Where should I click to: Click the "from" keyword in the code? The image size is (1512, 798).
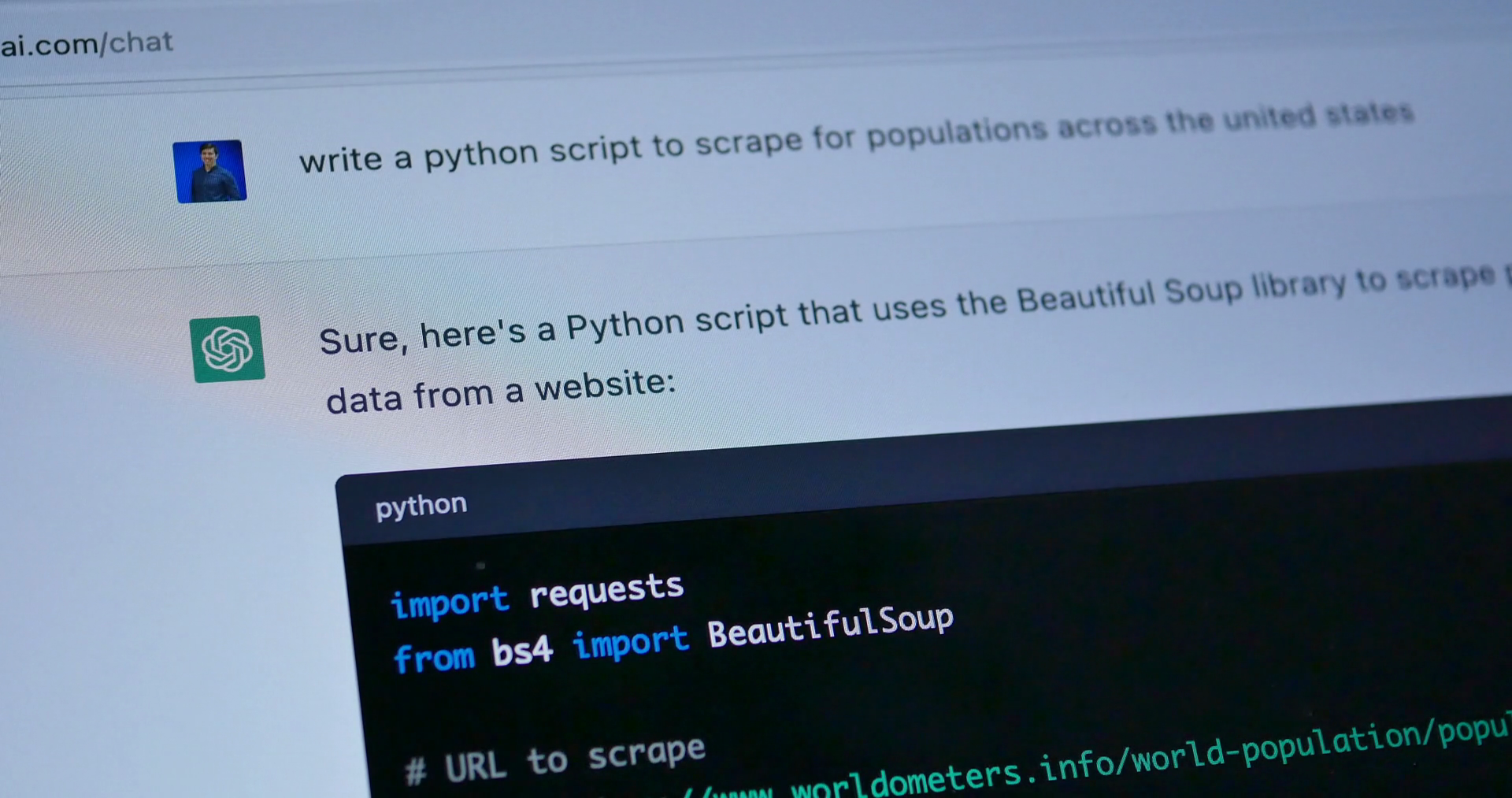[434, 658]
